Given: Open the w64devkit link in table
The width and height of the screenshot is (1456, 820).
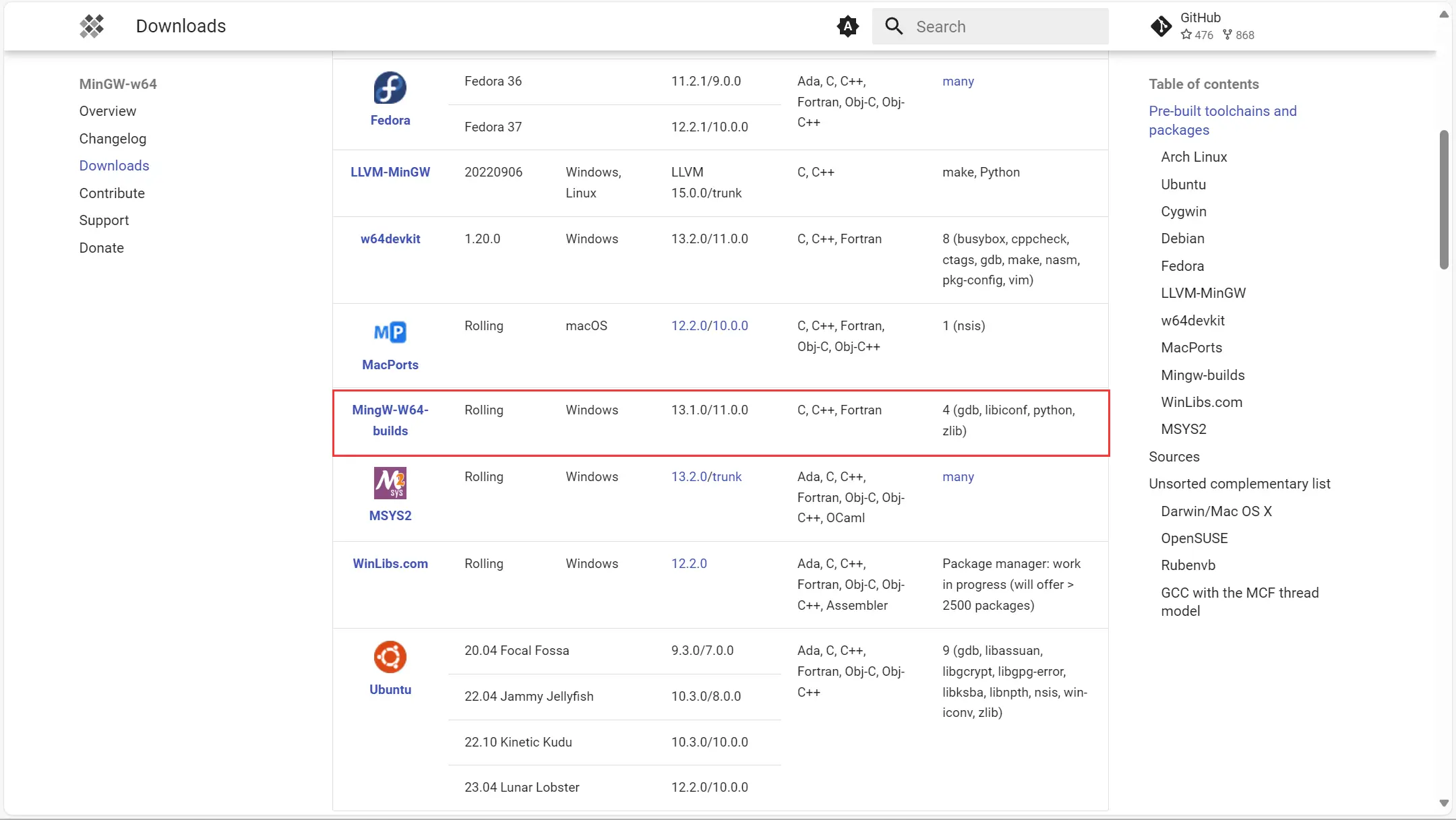Looking at the screenshot, I should click(390, 239).
